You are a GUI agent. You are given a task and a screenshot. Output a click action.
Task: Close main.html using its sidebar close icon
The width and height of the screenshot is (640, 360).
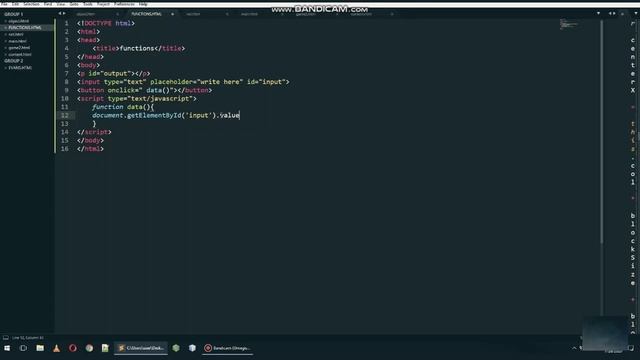pos(5,41)
